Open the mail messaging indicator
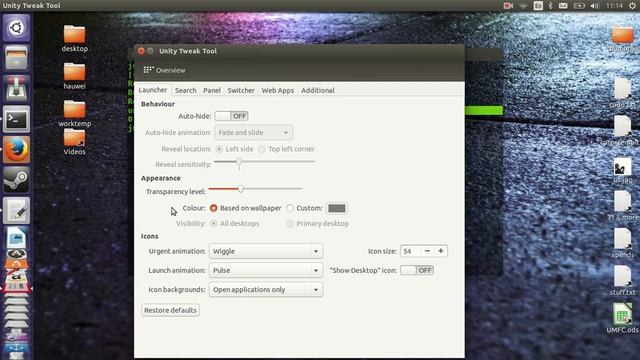 click(x=563, y=6)
